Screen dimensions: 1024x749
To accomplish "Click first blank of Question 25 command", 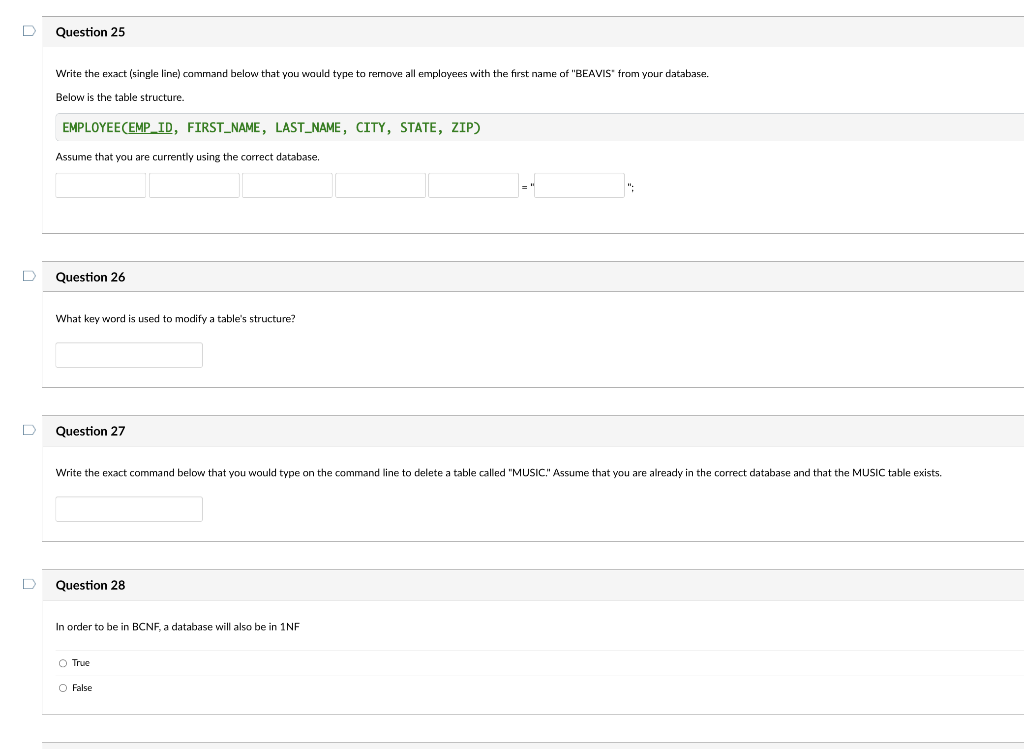I will (x=101, y=185).
